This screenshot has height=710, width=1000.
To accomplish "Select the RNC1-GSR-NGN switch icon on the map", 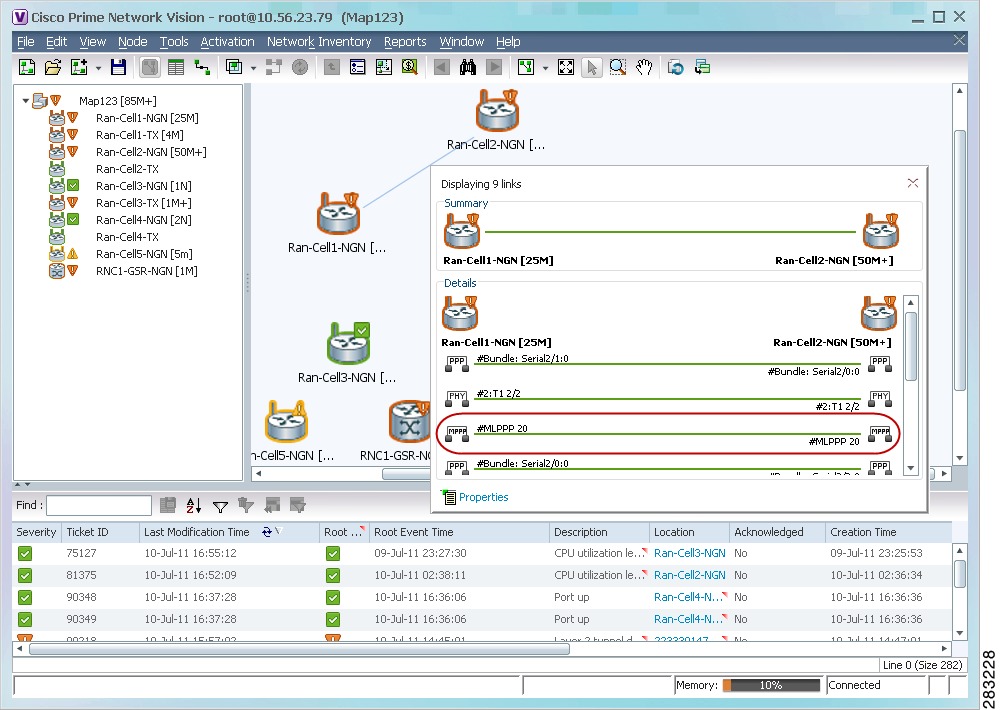I will tap(409, 422).
